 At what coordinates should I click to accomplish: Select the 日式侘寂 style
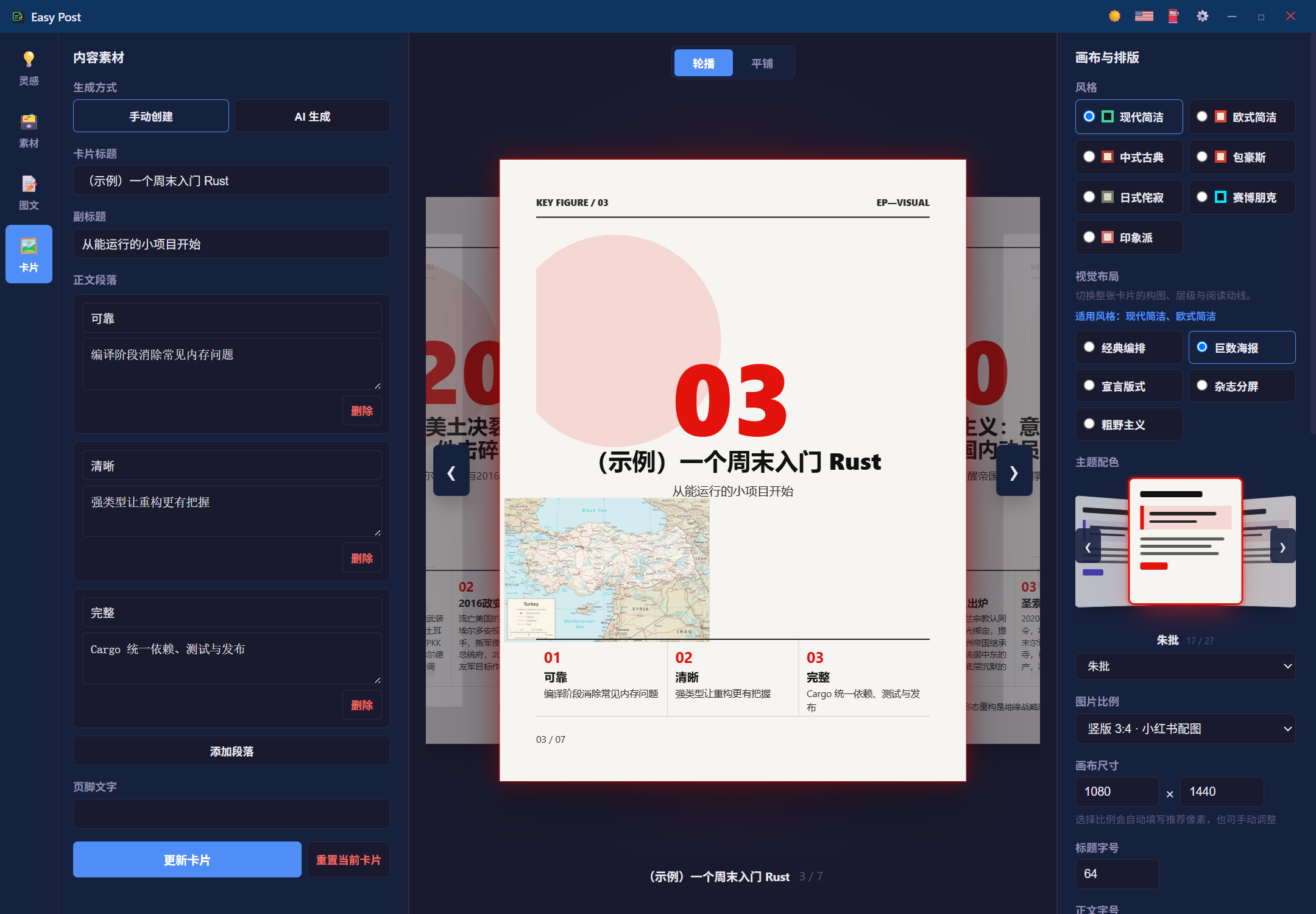coord(1129,197)
